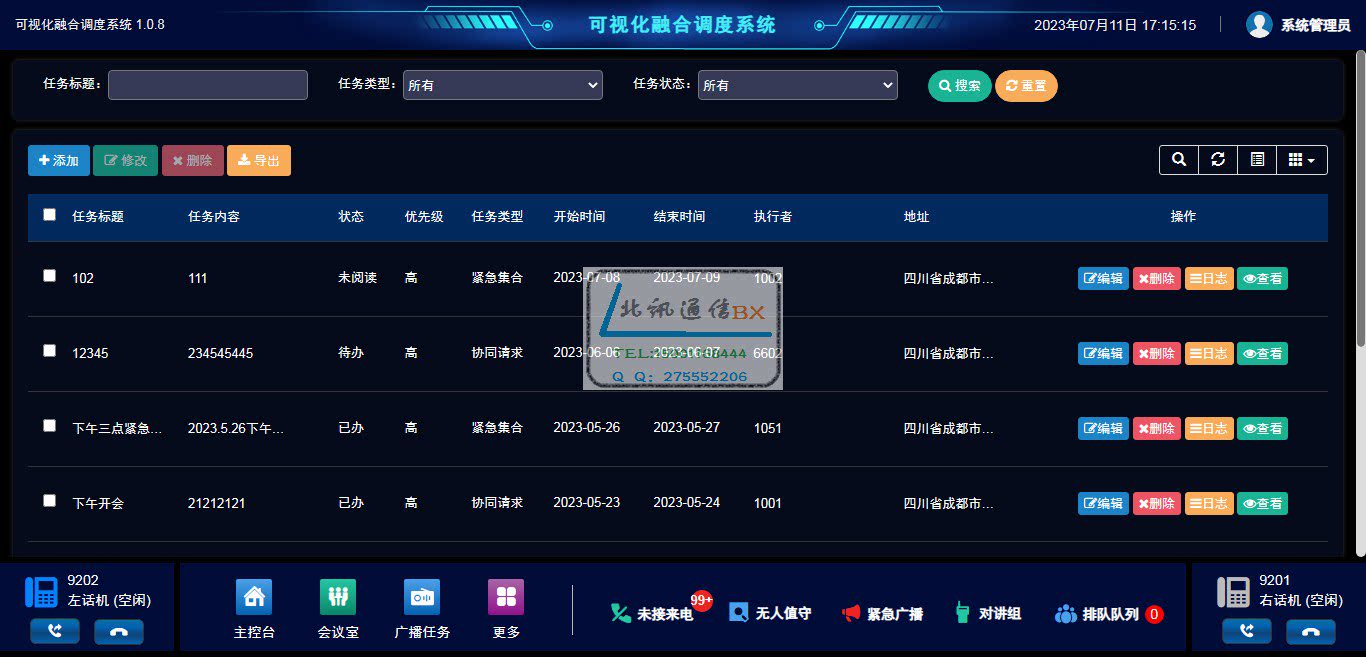Open 排队队列 queue list
Screen dimensions: 1366x657
[1109, 614]
